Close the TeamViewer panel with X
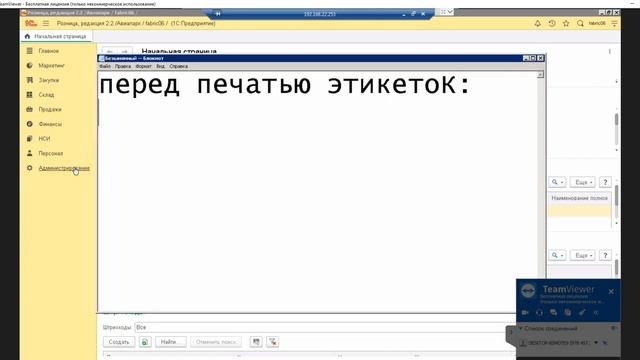This screenshot has width=640, height=360. pyautogui.click(x=611, y=291)
